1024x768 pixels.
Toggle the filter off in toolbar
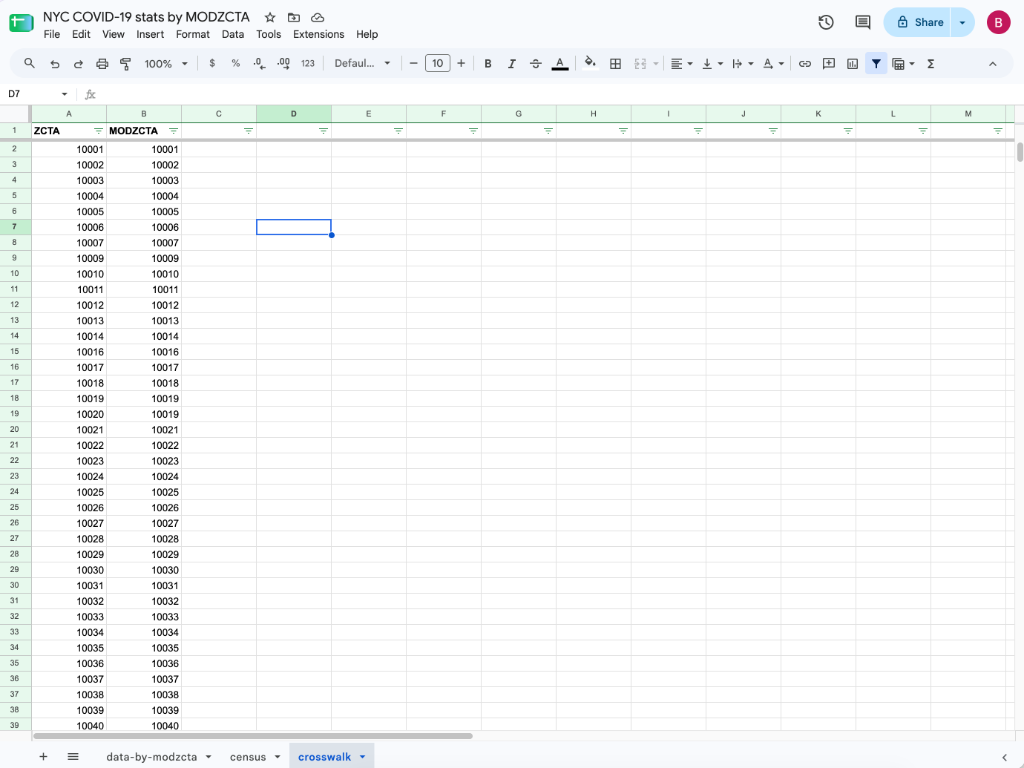[876, 63]
